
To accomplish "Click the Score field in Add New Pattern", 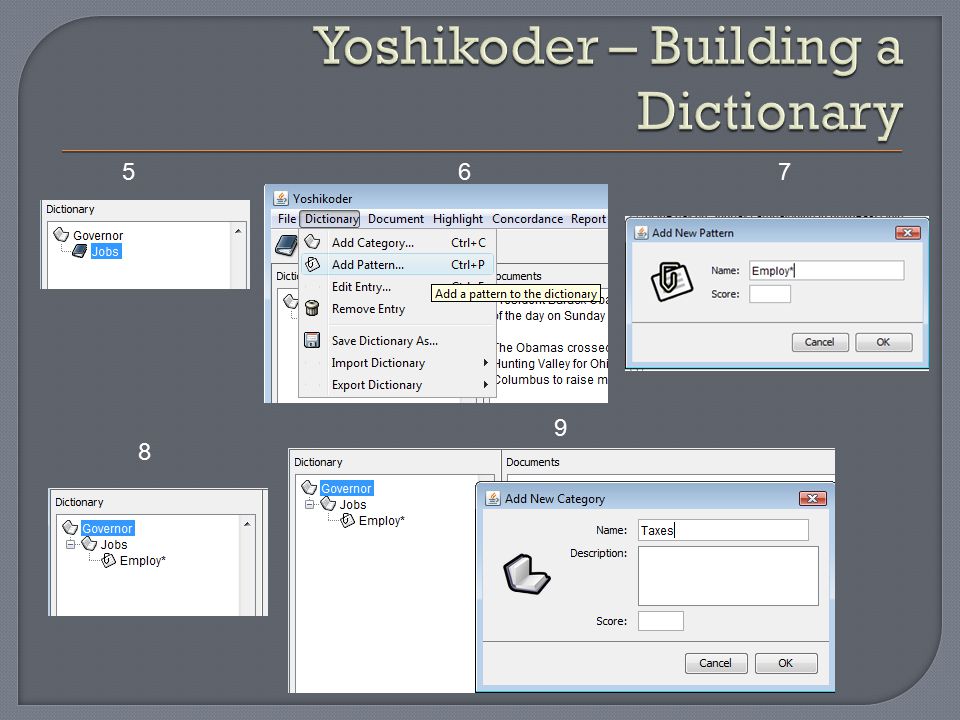I will pos(770,294).
